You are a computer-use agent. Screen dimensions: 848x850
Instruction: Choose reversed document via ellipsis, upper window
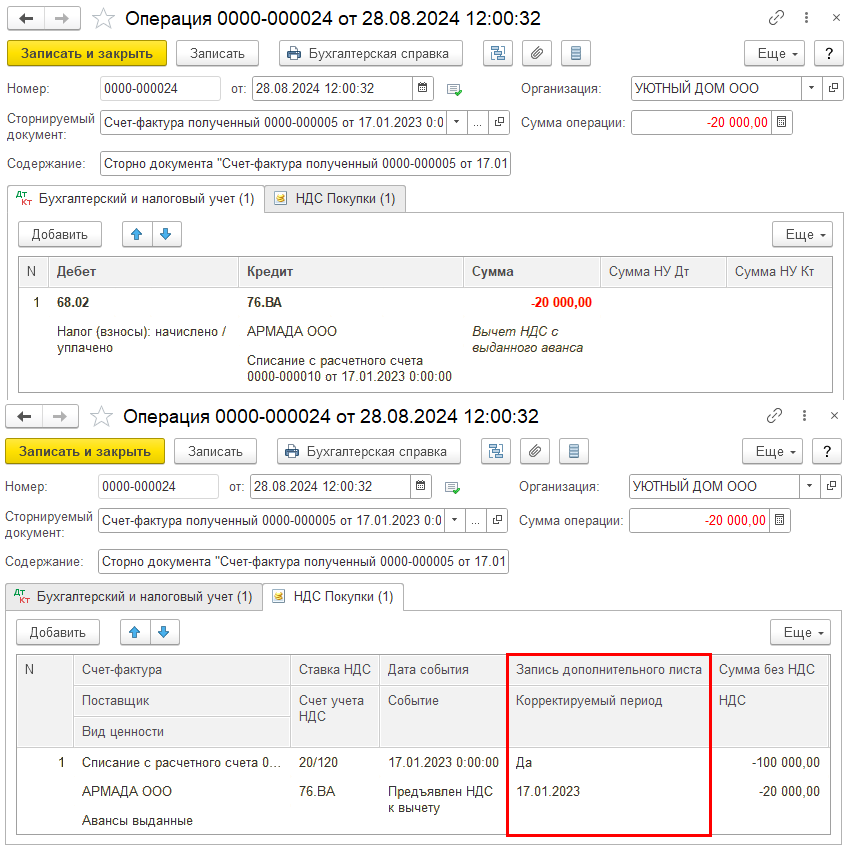click(x=477, y=122)
